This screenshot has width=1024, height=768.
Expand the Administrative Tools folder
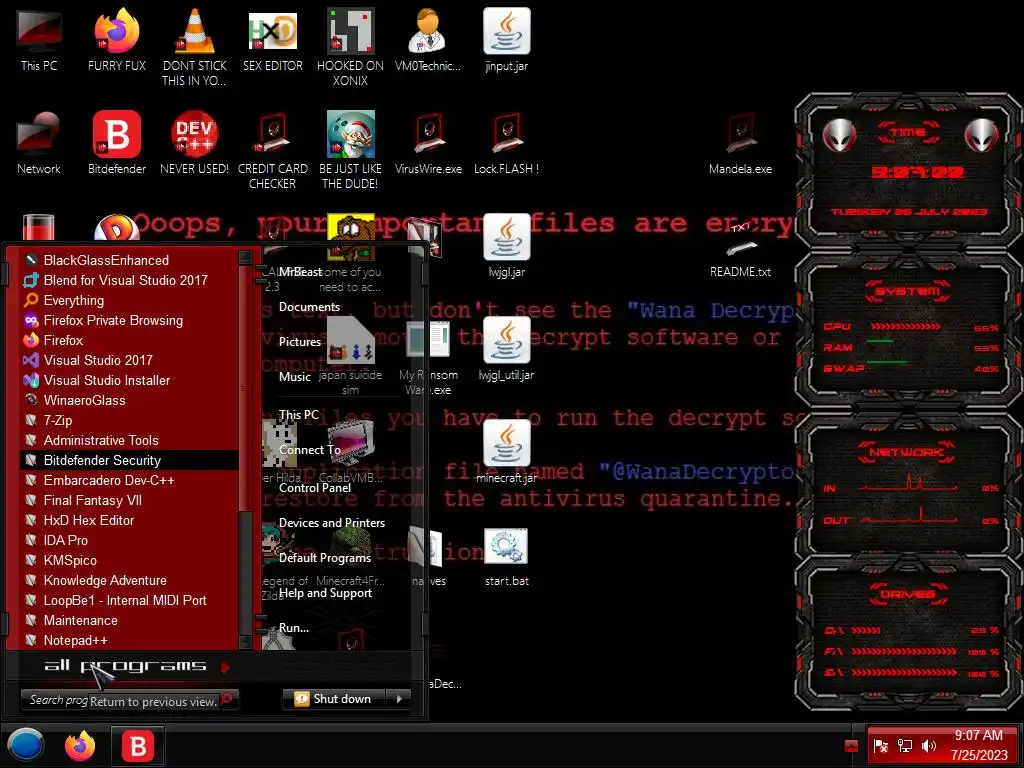pos(129,440)
